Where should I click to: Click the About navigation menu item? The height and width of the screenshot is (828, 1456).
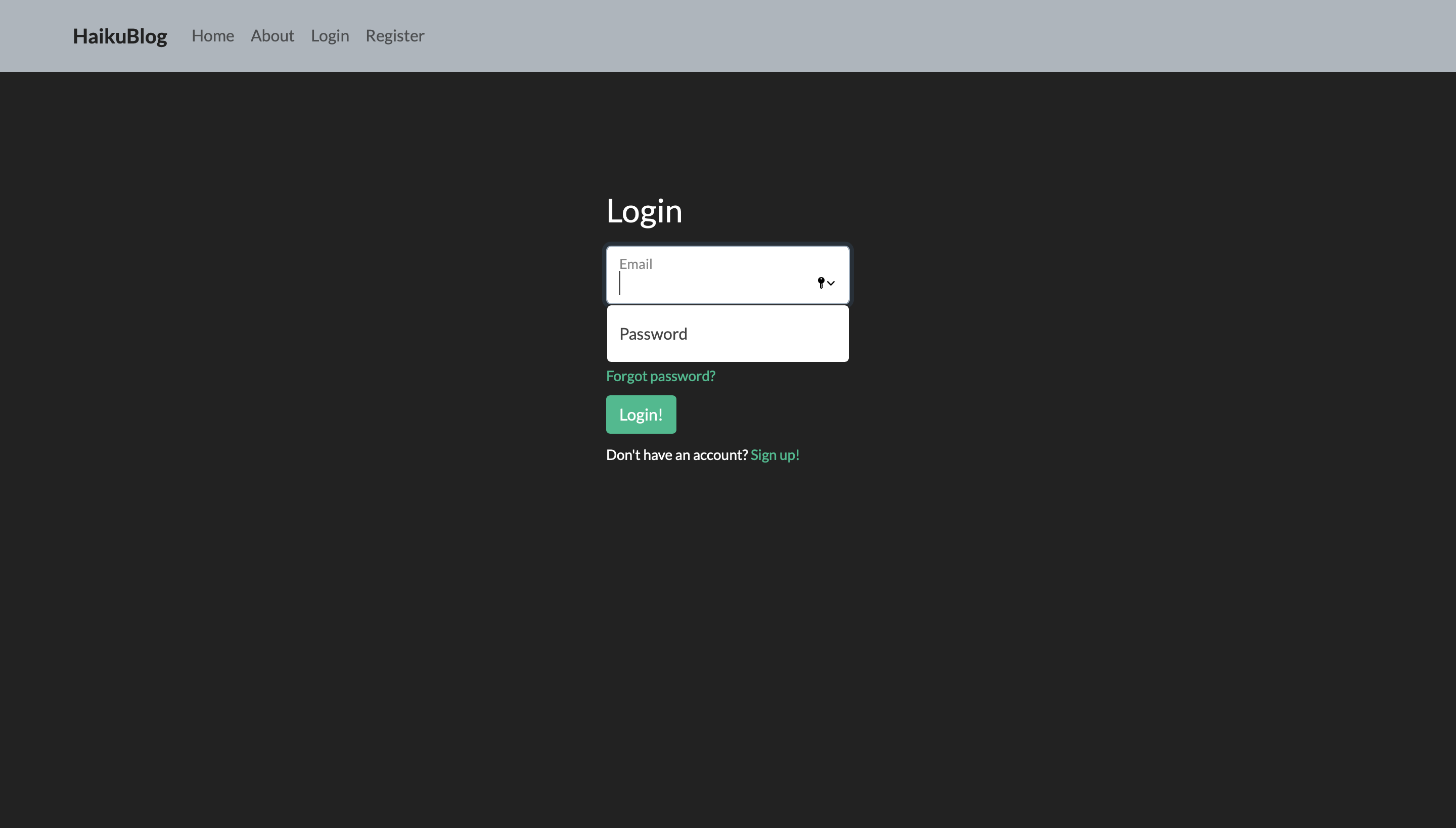point(272,35)
